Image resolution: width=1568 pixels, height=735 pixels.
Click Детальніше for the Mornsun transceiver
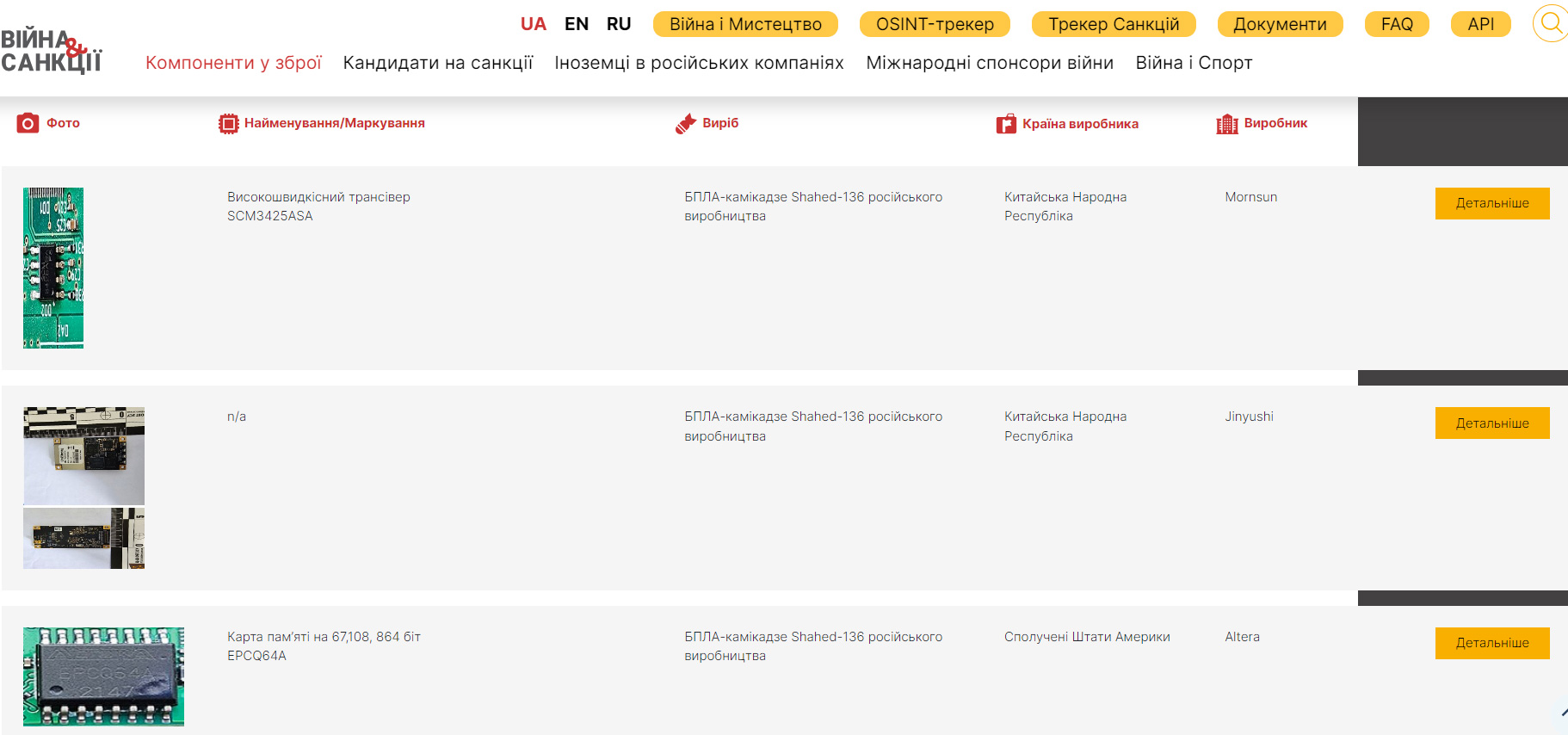[1491, 203]
